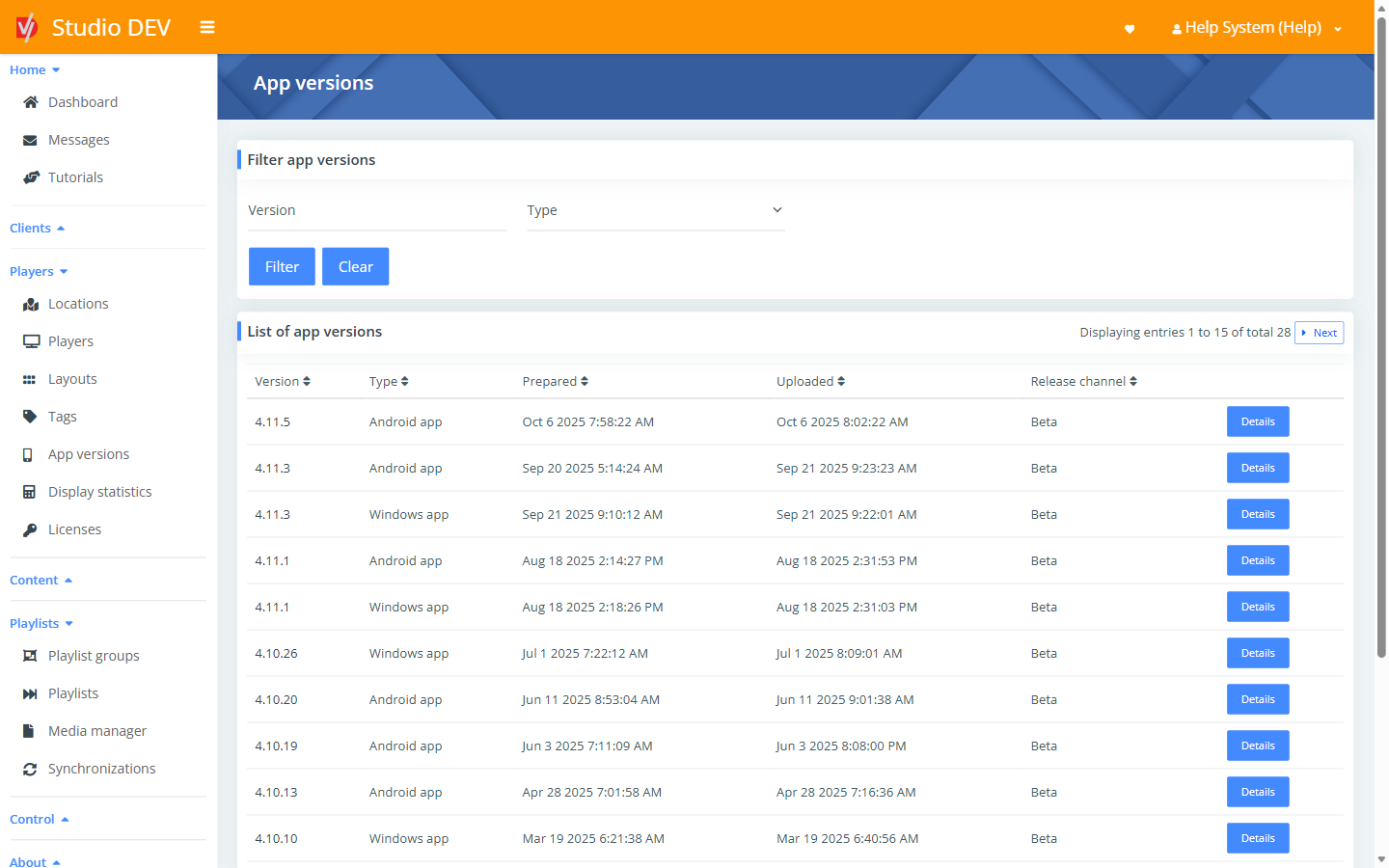The image size is (1389, 868).
Task: Open the Type filter dropdown
Action: coord(656,210)
